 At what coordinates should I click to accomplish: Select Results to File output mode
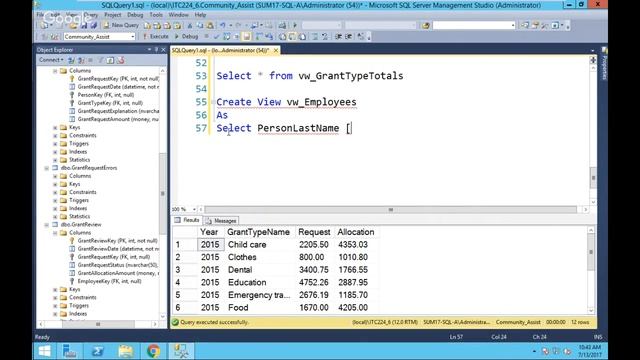(x=302, y=36)
